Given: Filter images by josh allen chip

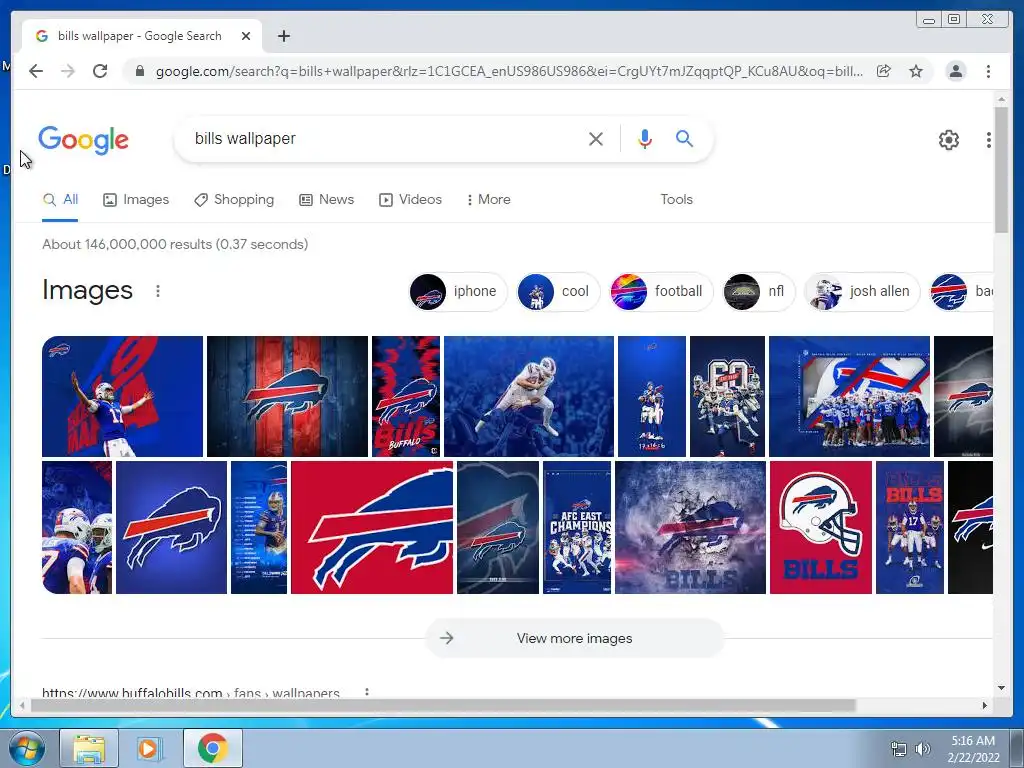Looking at the screenshot, I should pyautogui.click(x=862, y=291).
